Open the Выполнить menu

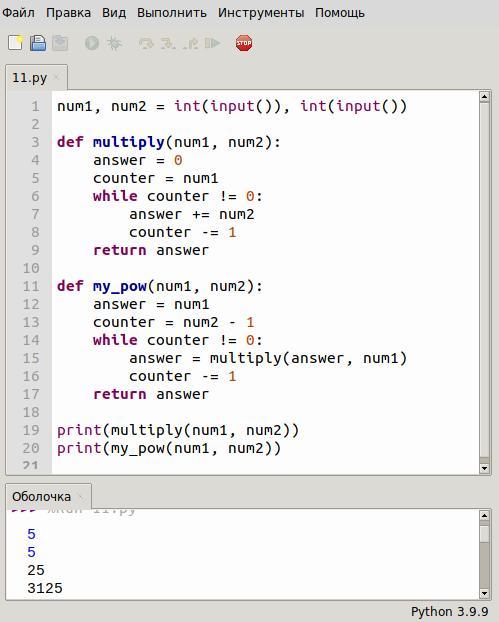[172, 13]
